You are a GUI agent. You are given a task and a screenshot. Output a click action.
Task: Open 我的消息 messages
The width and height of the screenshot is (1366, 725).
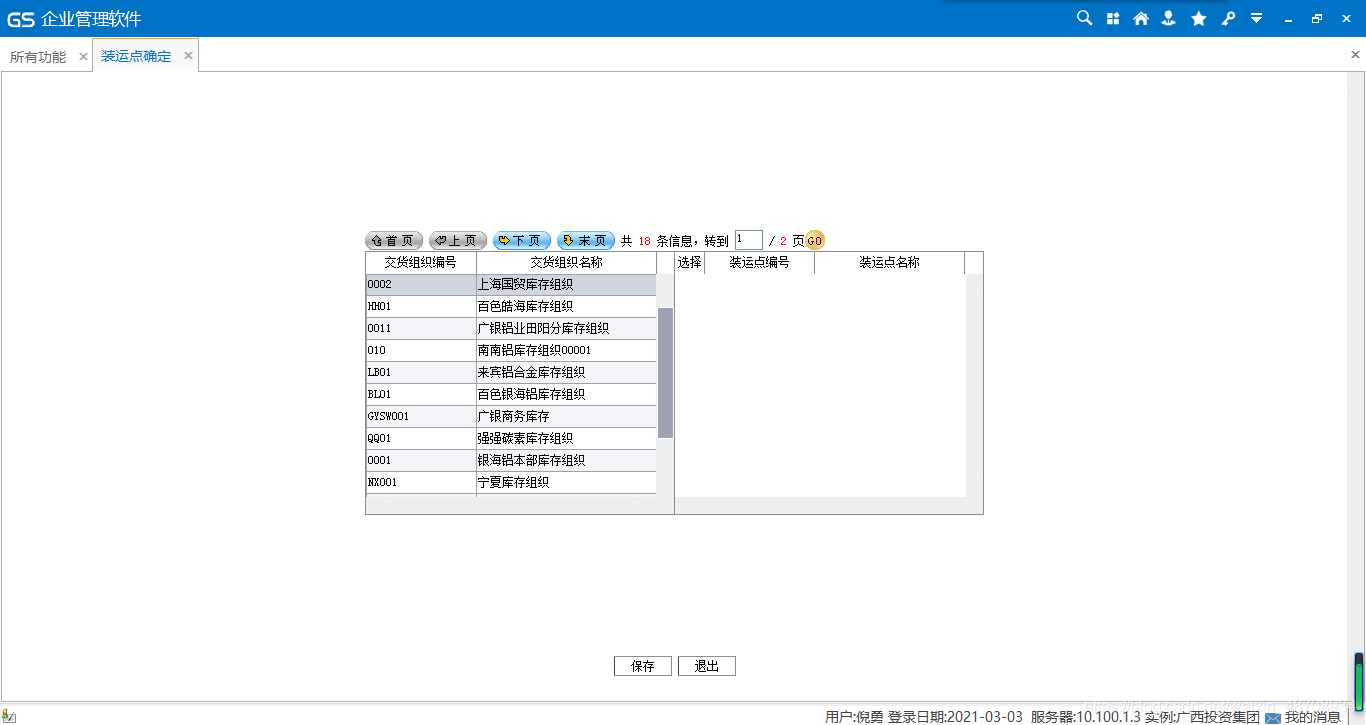click(x=1312, y=717)
